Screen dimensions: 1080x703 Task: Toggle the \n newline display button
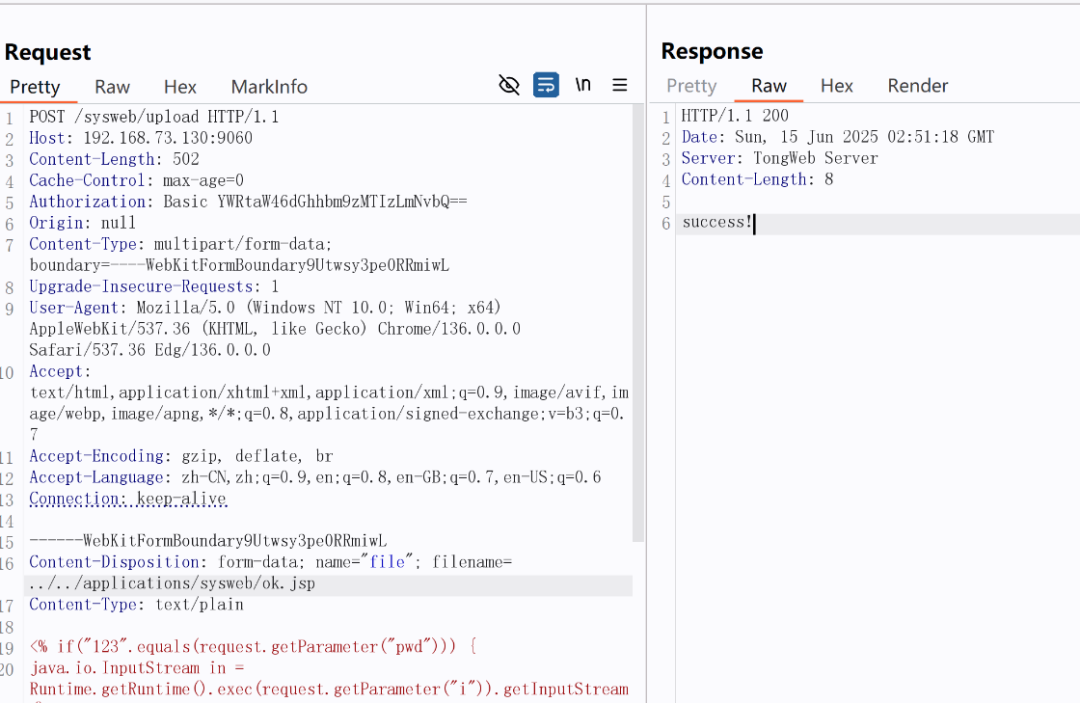[583, 85]
